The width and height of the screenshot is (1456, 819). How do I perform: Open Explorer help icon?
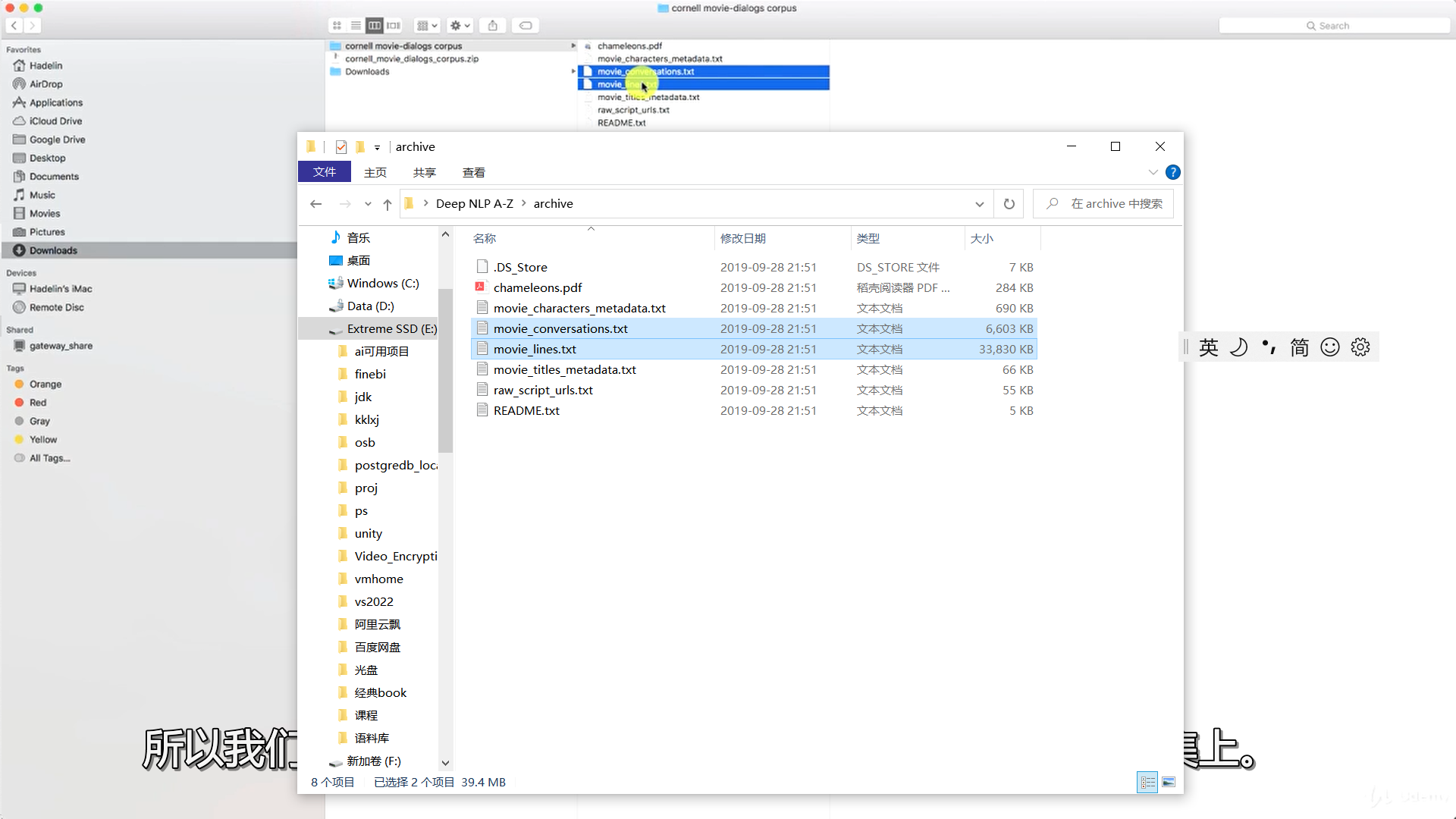(1172, 172)
